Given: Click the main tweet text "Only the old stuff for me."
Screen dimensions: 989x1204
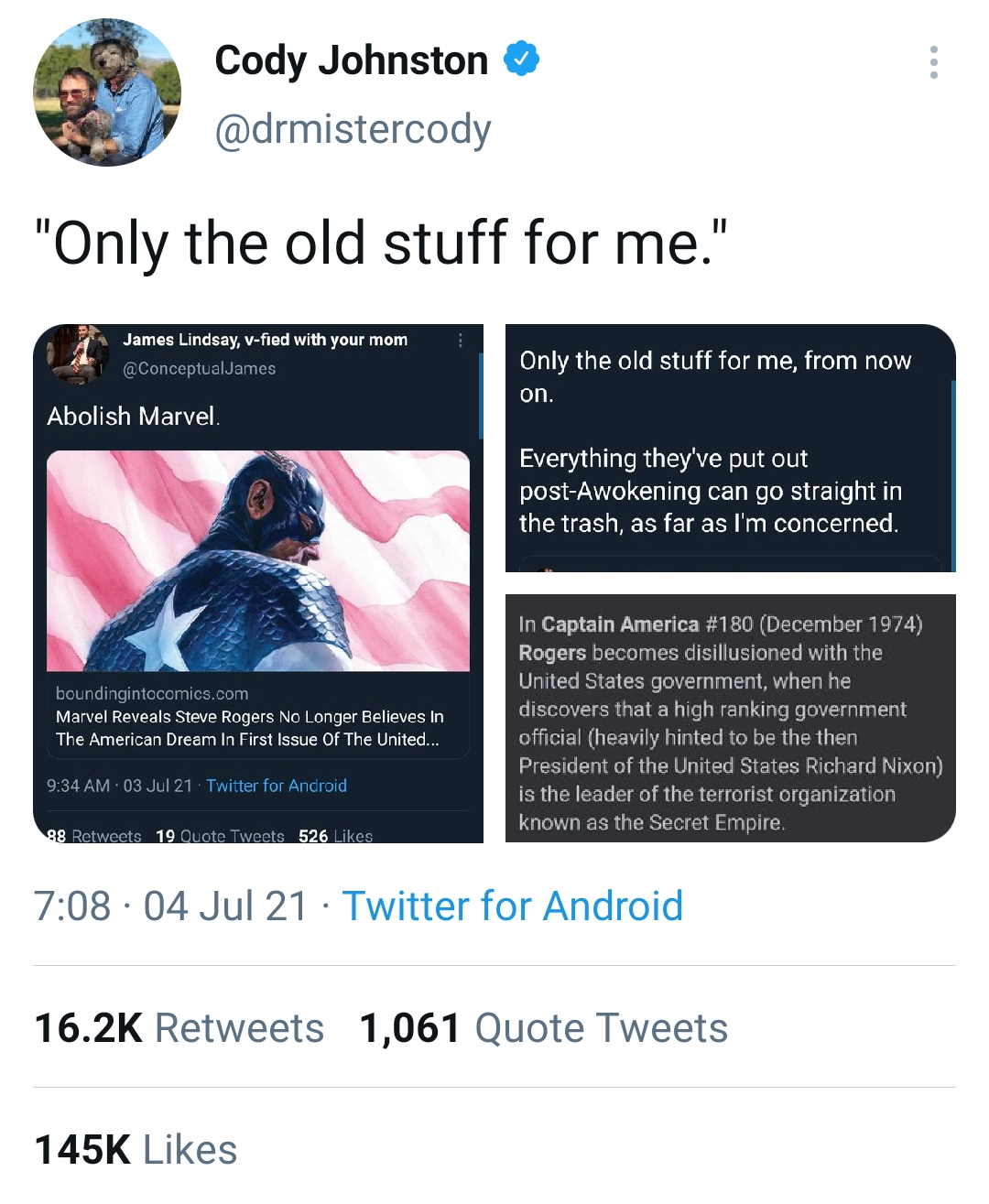Looking at the screenshot, I should click(381, 244).
